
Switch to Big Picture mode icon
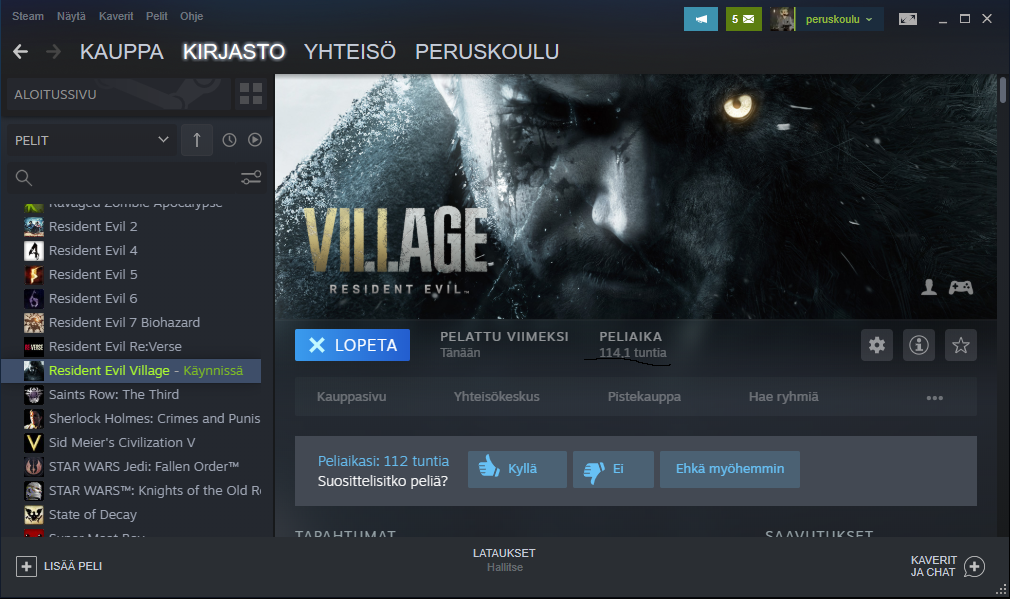click(908, 19)
